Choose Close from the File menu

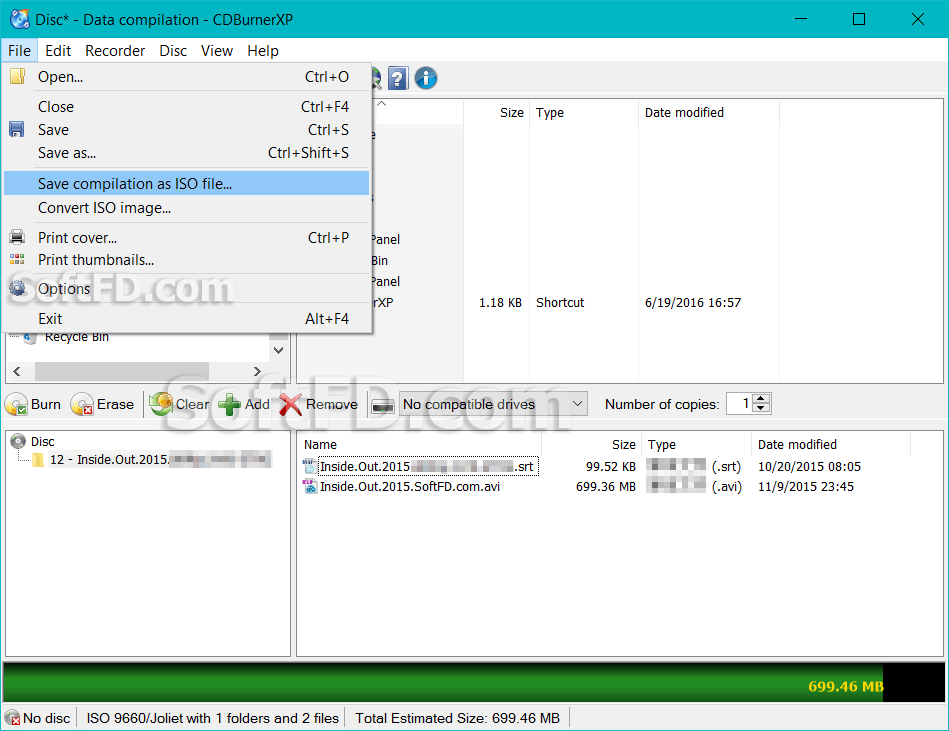pyautogui.click(x=186, y=107)
